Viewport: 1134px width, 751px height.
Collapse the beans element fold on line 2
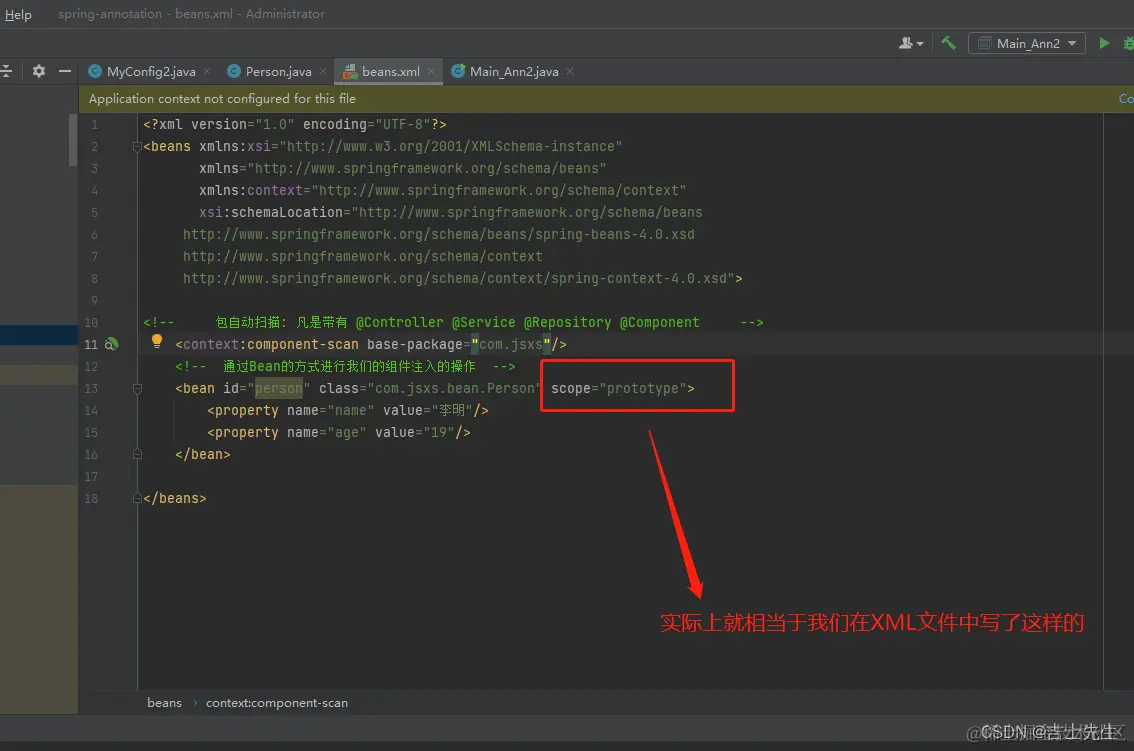coord(137,147)
